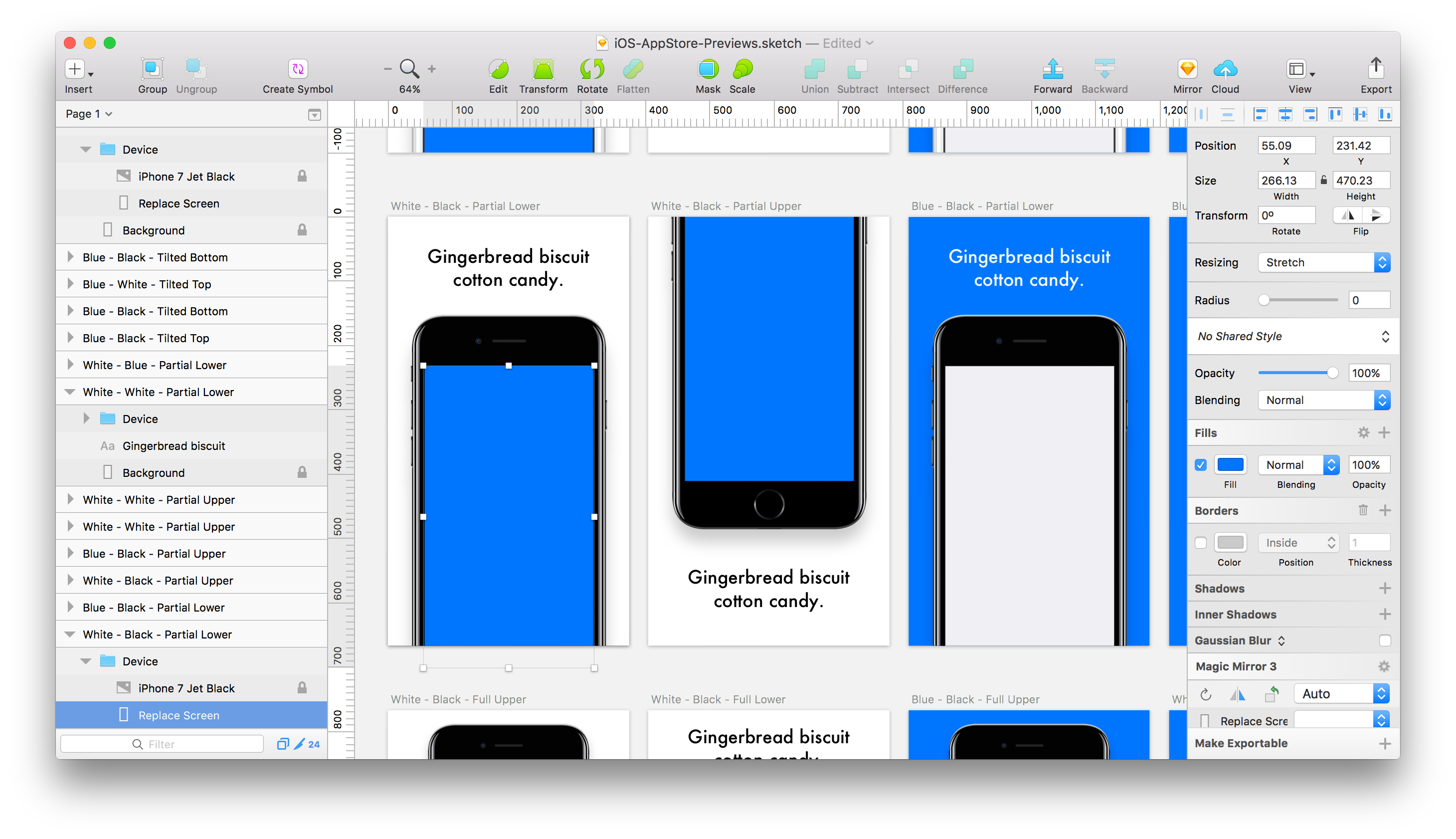1456x839 pixels.
Task: Click the Subtract boolean icon
Action: point(857,69)
